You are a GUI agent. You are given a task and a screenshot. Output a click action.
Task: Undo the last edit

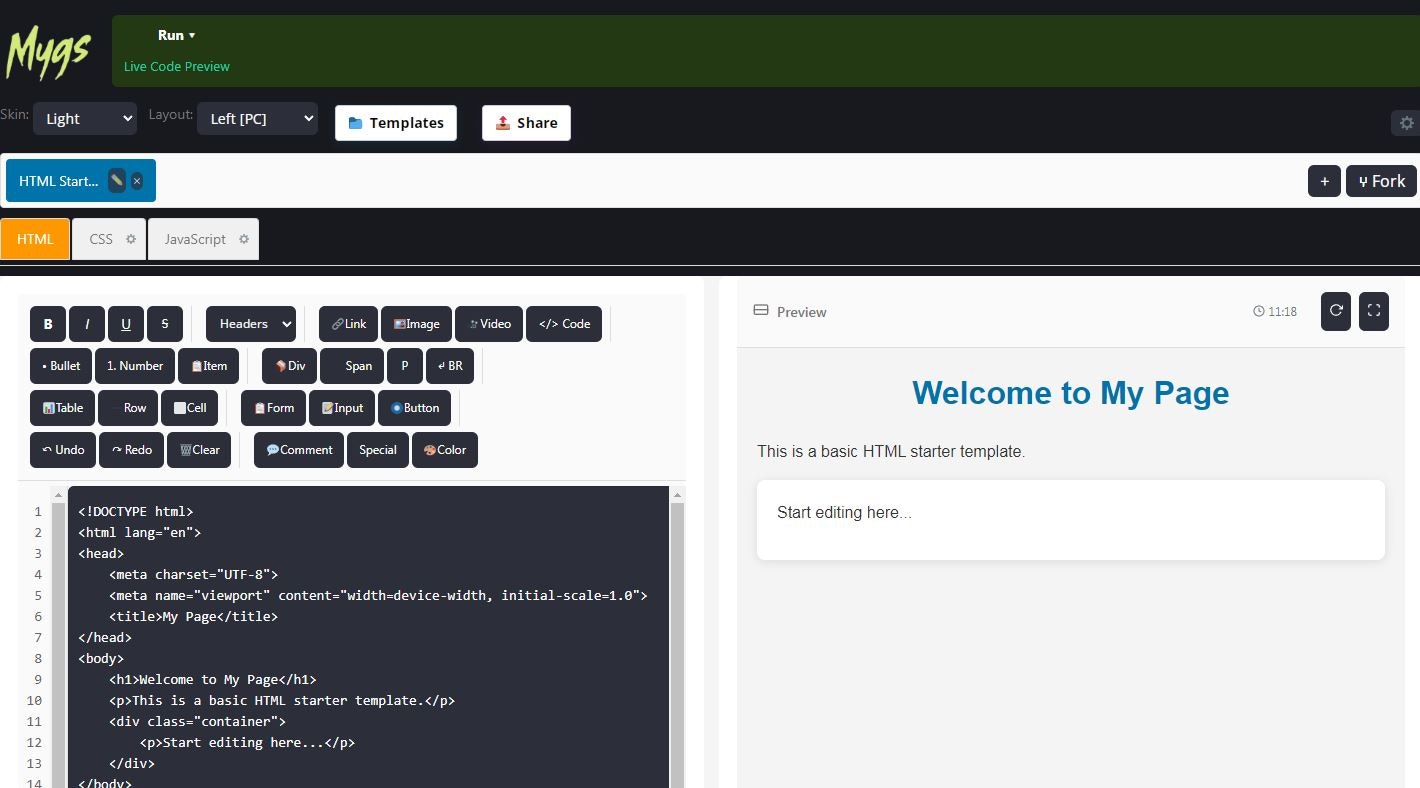coord(63,450)
